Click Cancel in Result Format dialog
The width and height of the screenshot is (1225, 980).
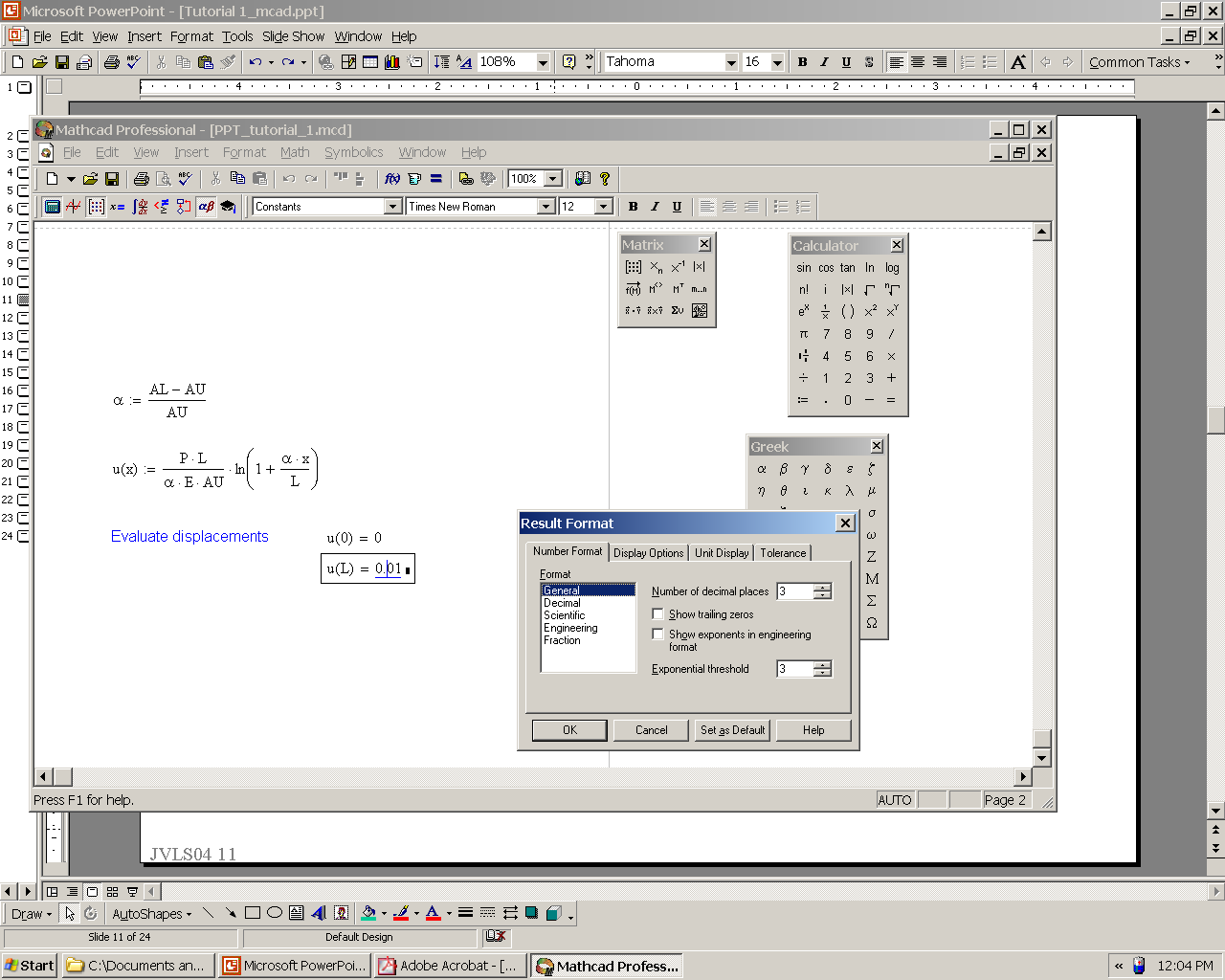pos(652,730)
